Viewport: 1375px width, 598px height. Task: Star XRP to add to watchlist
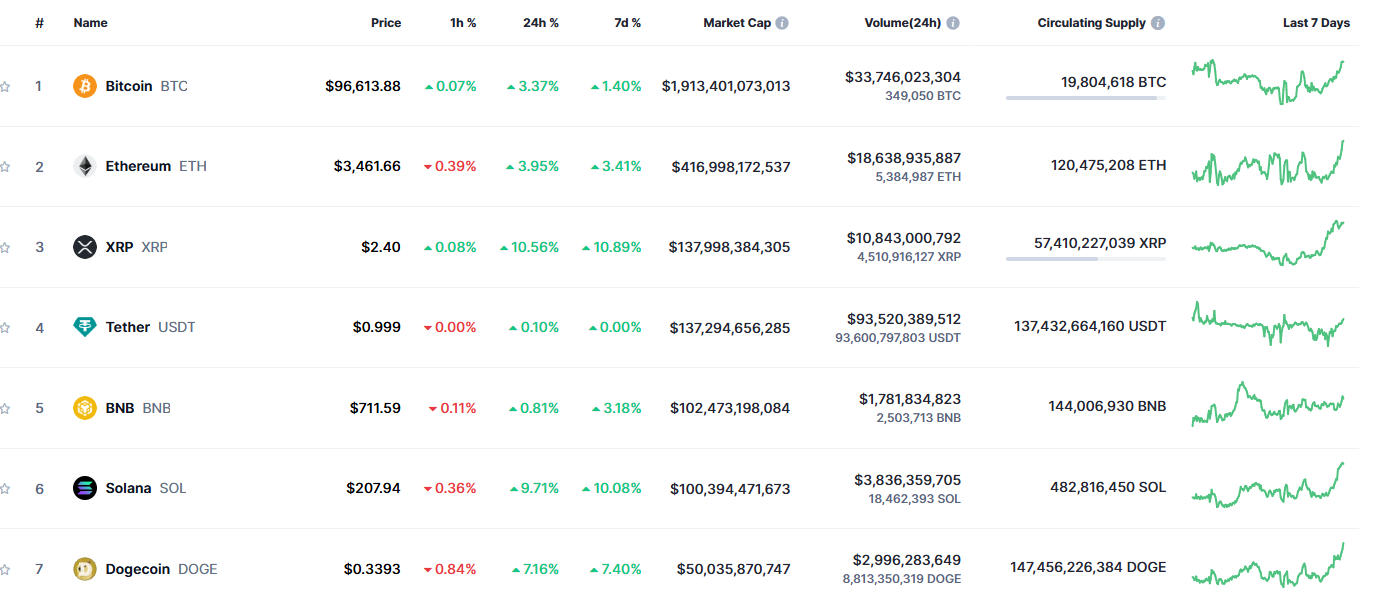[5, 248]
